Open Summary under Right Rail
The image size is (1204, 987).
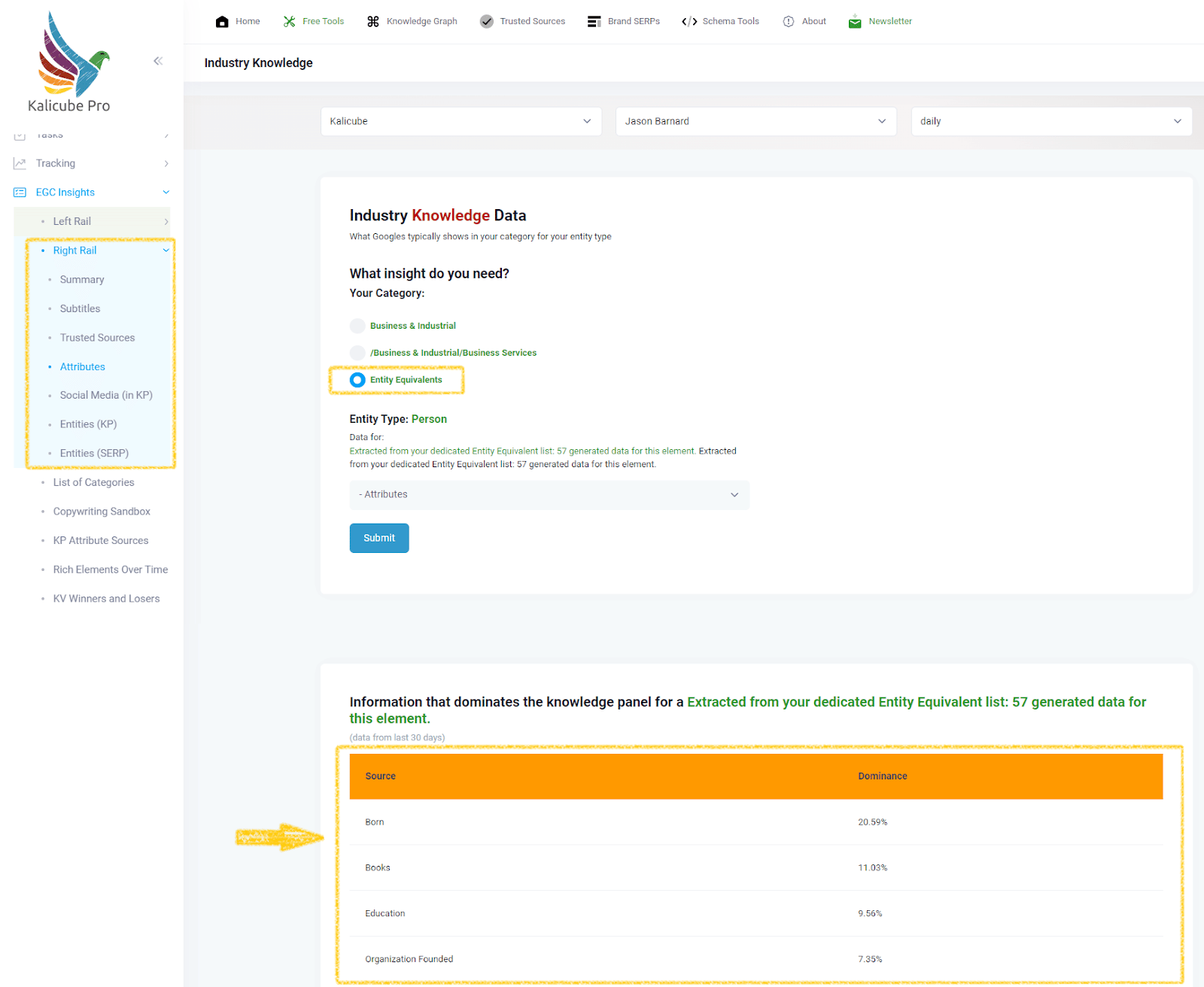[x=82, y=280]
